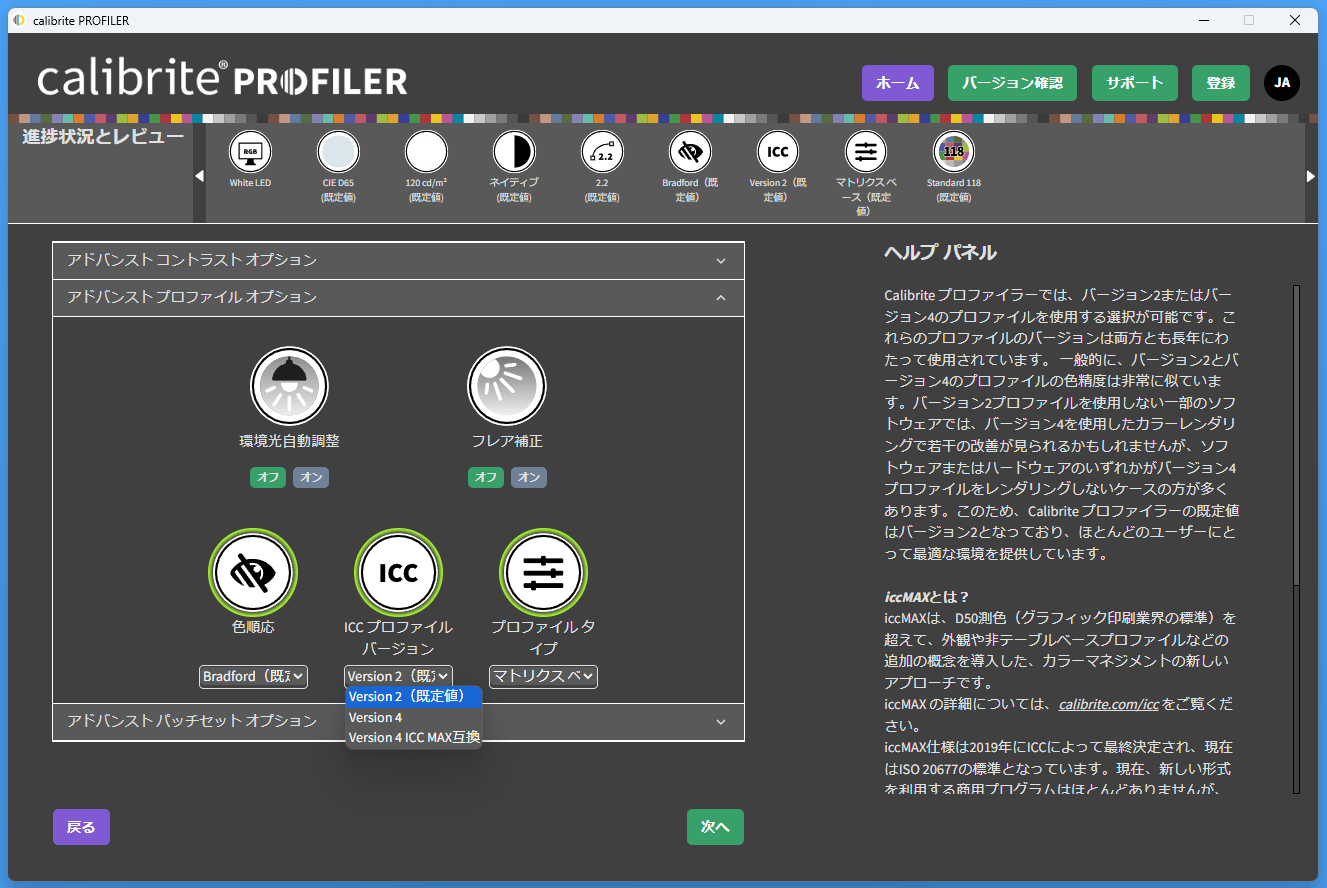This screenshot has width=1327, height=888.
Task: Click 戻る button
Action: click(81, 827)
